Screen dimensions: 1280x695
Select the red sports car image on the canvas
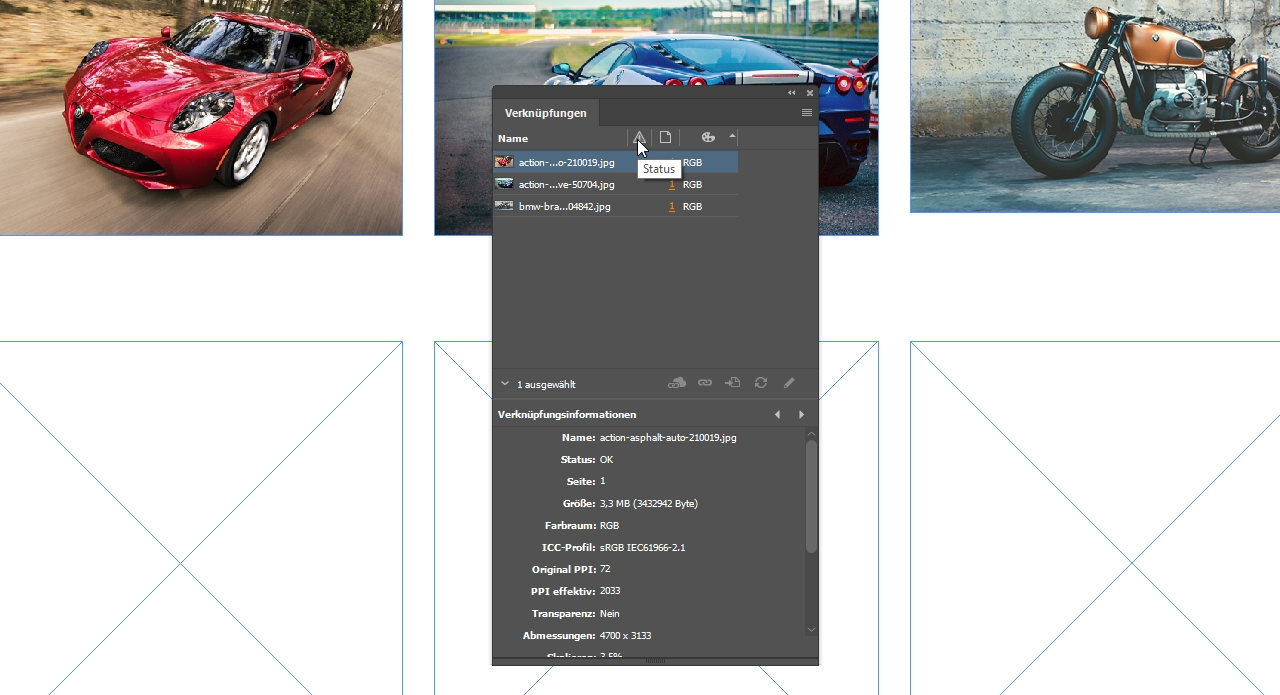pyautogui.click(x=201, y=117)
